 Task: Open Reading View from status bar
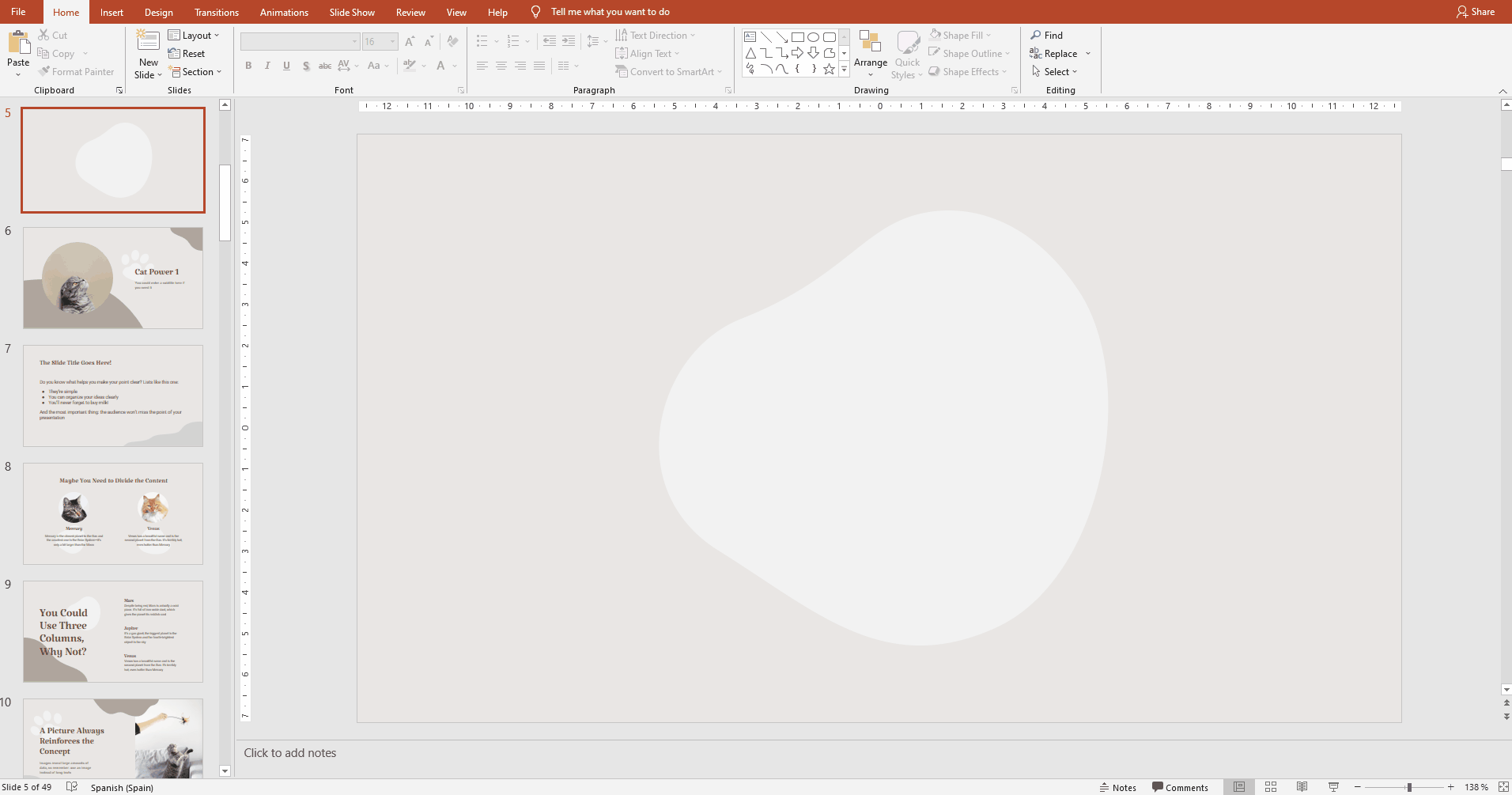pos(1302,787)
